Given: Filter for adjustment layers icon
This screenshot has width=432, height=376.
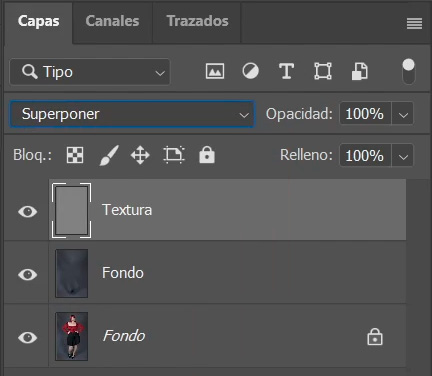Looking at the screenshot, I should 250,71.
